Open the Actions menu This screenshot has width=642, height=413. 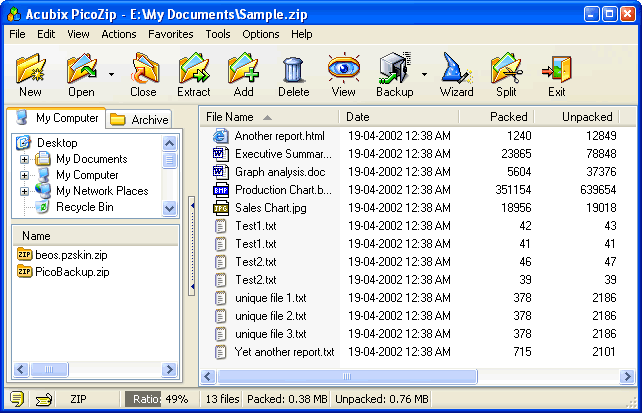pyautogui.click(x=119, y=34)
